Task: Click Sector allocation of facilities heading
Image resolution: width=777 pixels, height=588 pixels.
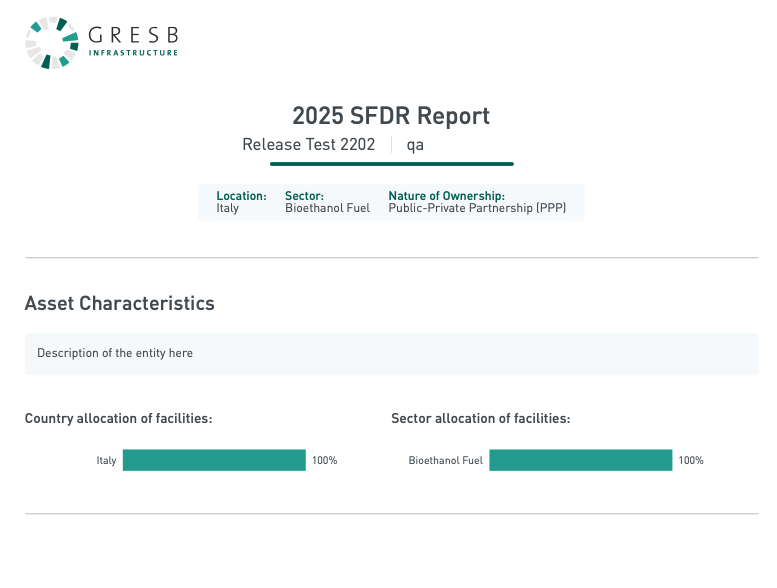Action: coord(481,419)
